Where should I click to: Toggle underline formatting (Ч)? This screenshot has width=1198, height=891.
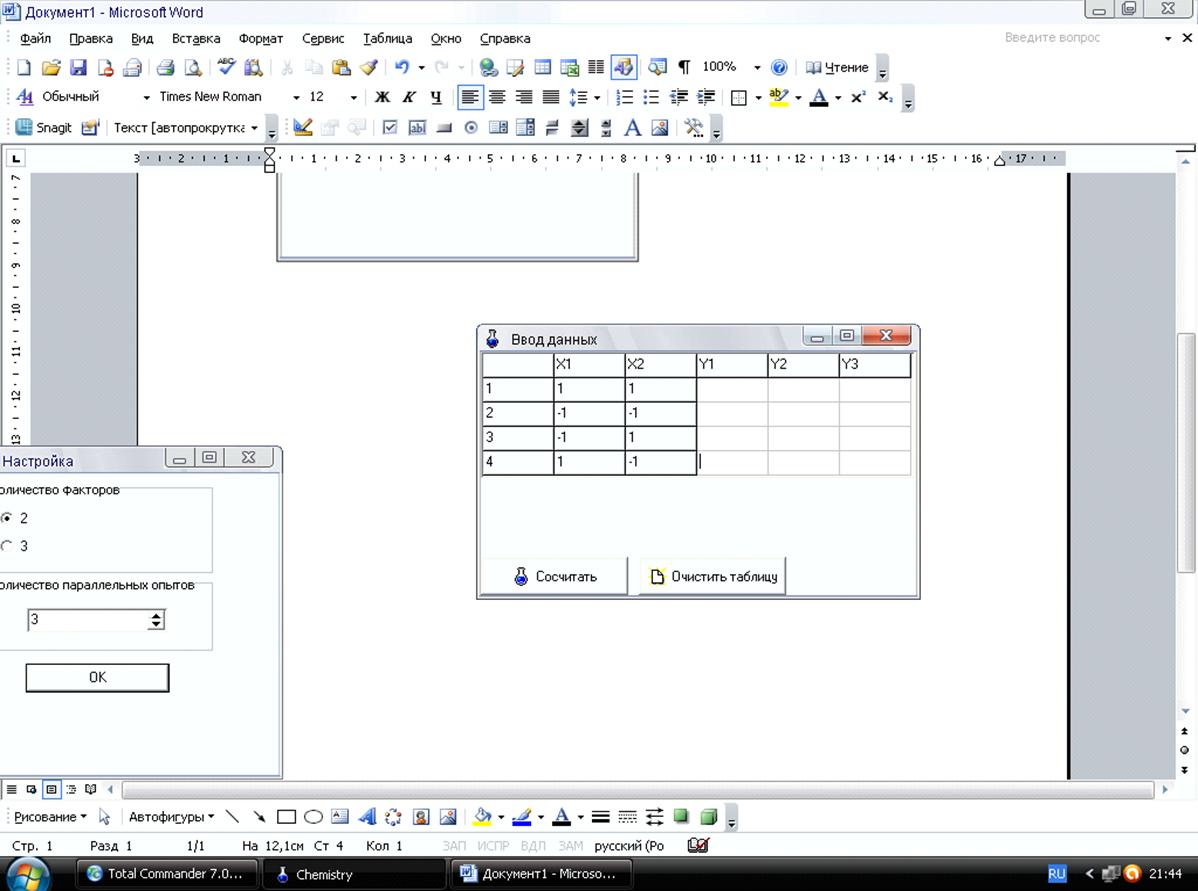[x=436, y=98]
